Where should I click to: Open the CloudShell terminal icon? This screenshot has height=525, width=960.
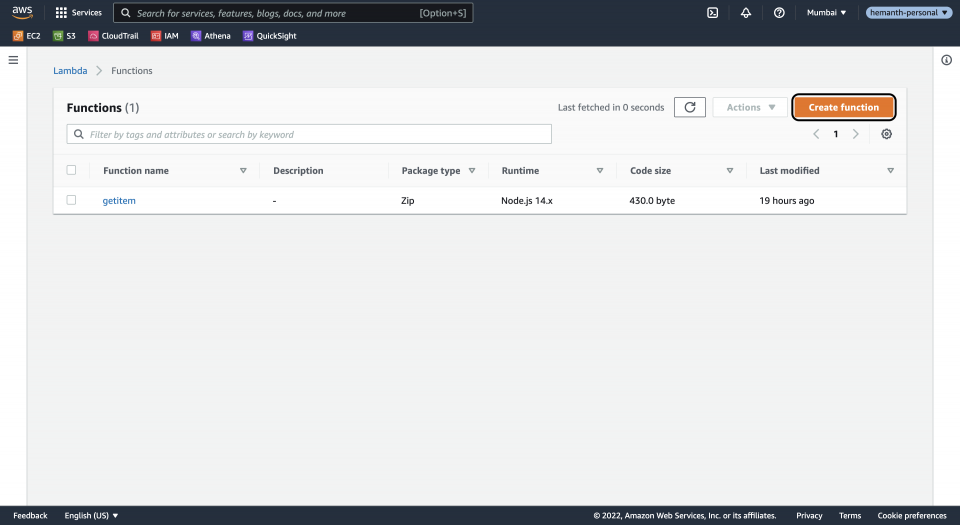[x=712, y=13]
